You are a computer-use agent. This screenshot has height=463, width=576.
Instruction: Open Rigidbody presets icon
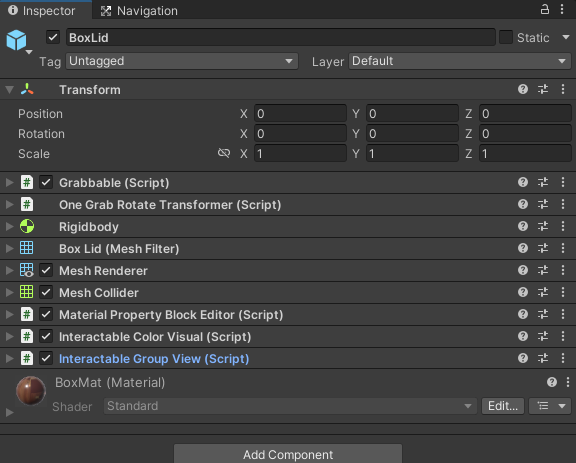pos(543,226)
